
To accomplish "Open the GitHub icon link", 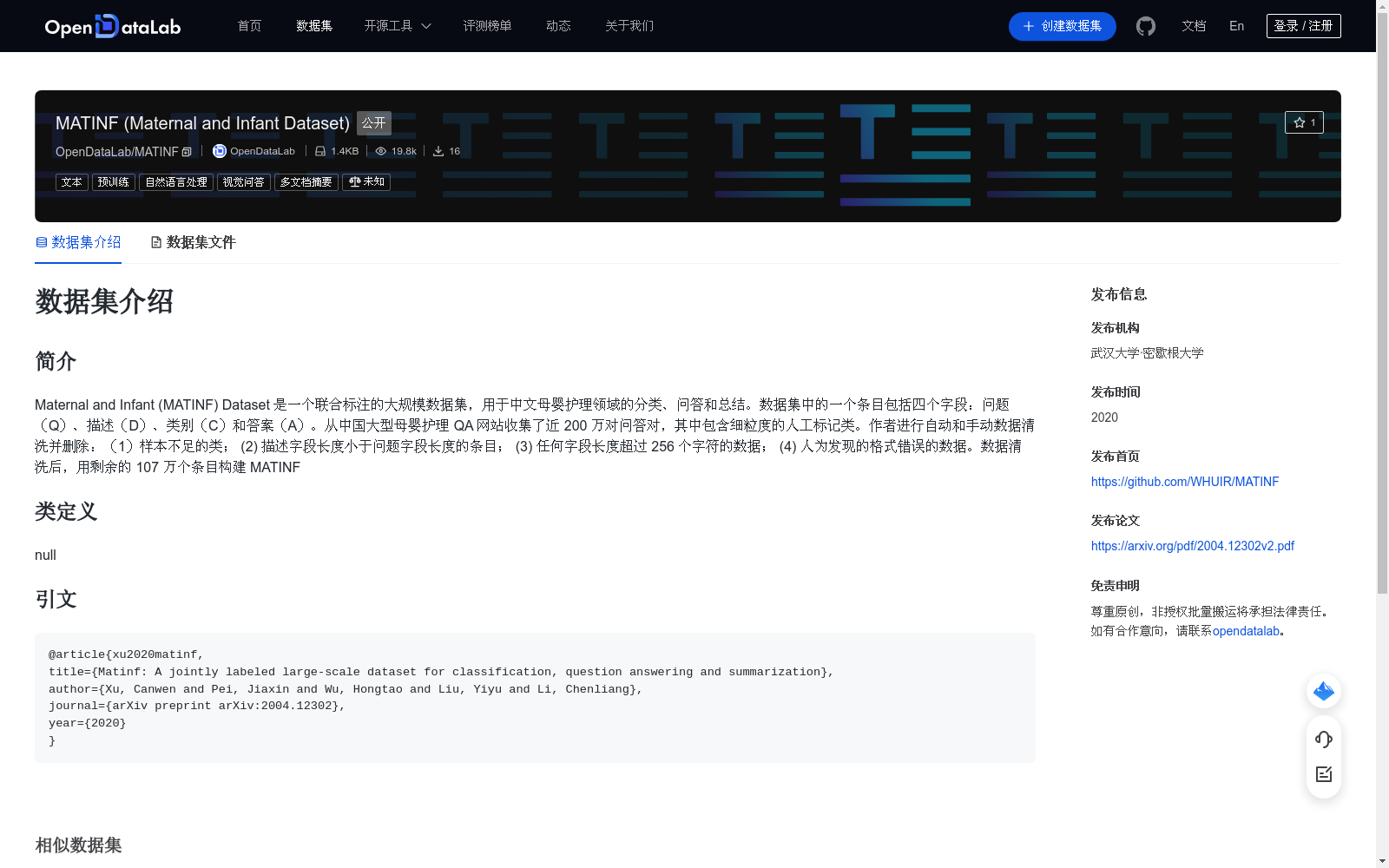I will point(1146,26).
